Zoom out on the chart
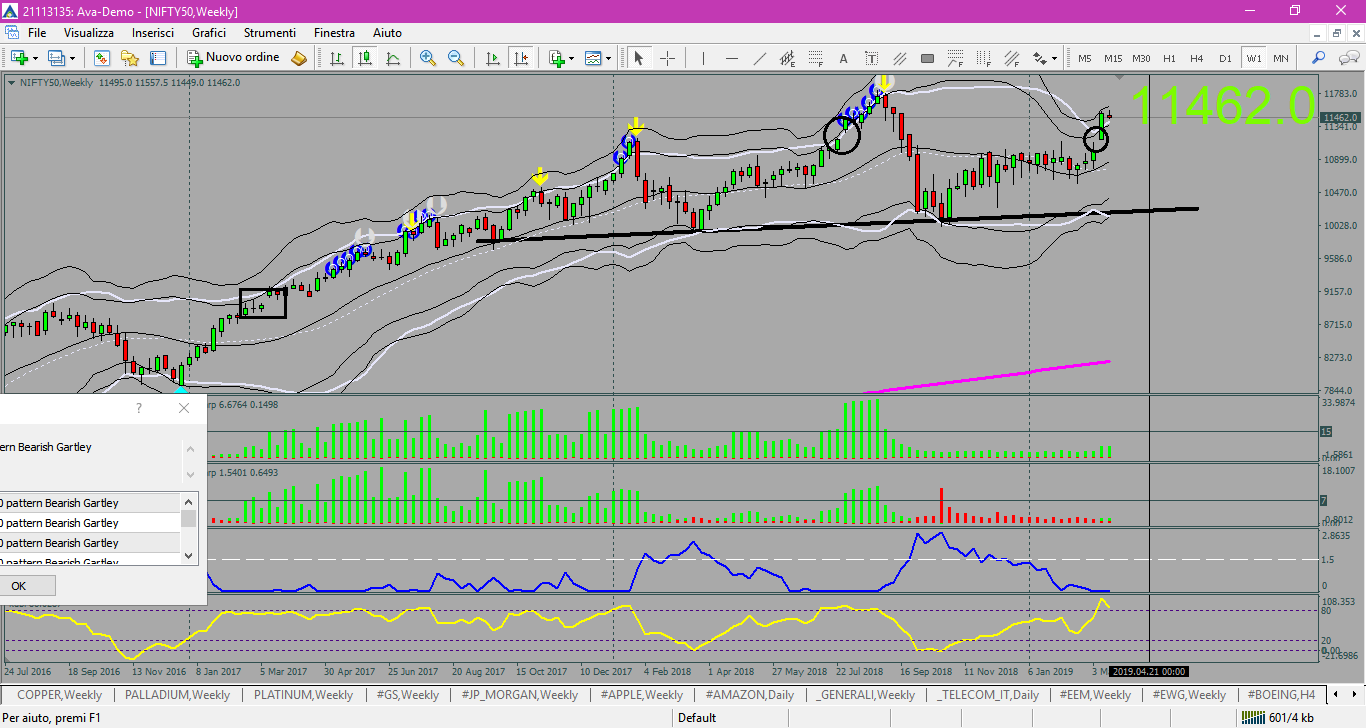1366x728 pixels. tap(456, 58)
